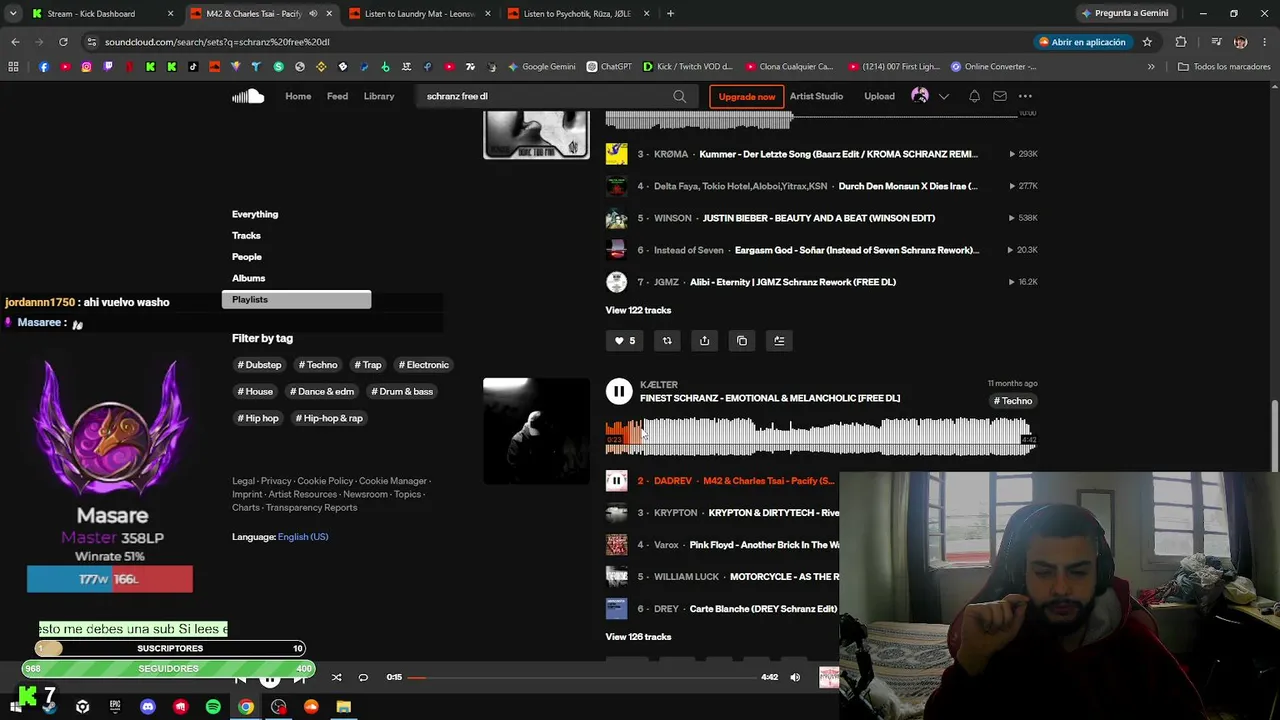Open a new browser tab
Viewport: 1280px width, 720px height.
tap(670, 14)
